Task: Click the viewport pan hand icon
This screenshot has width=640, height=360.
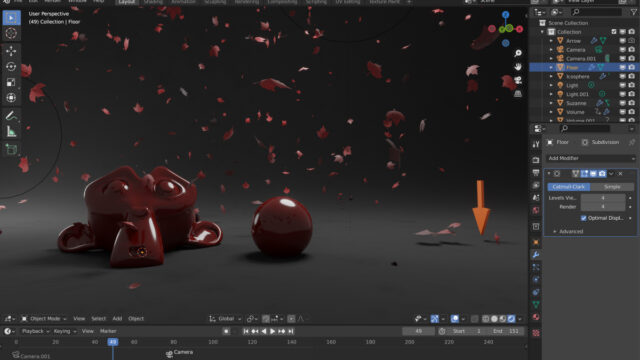Action: [x=518, y=67]
